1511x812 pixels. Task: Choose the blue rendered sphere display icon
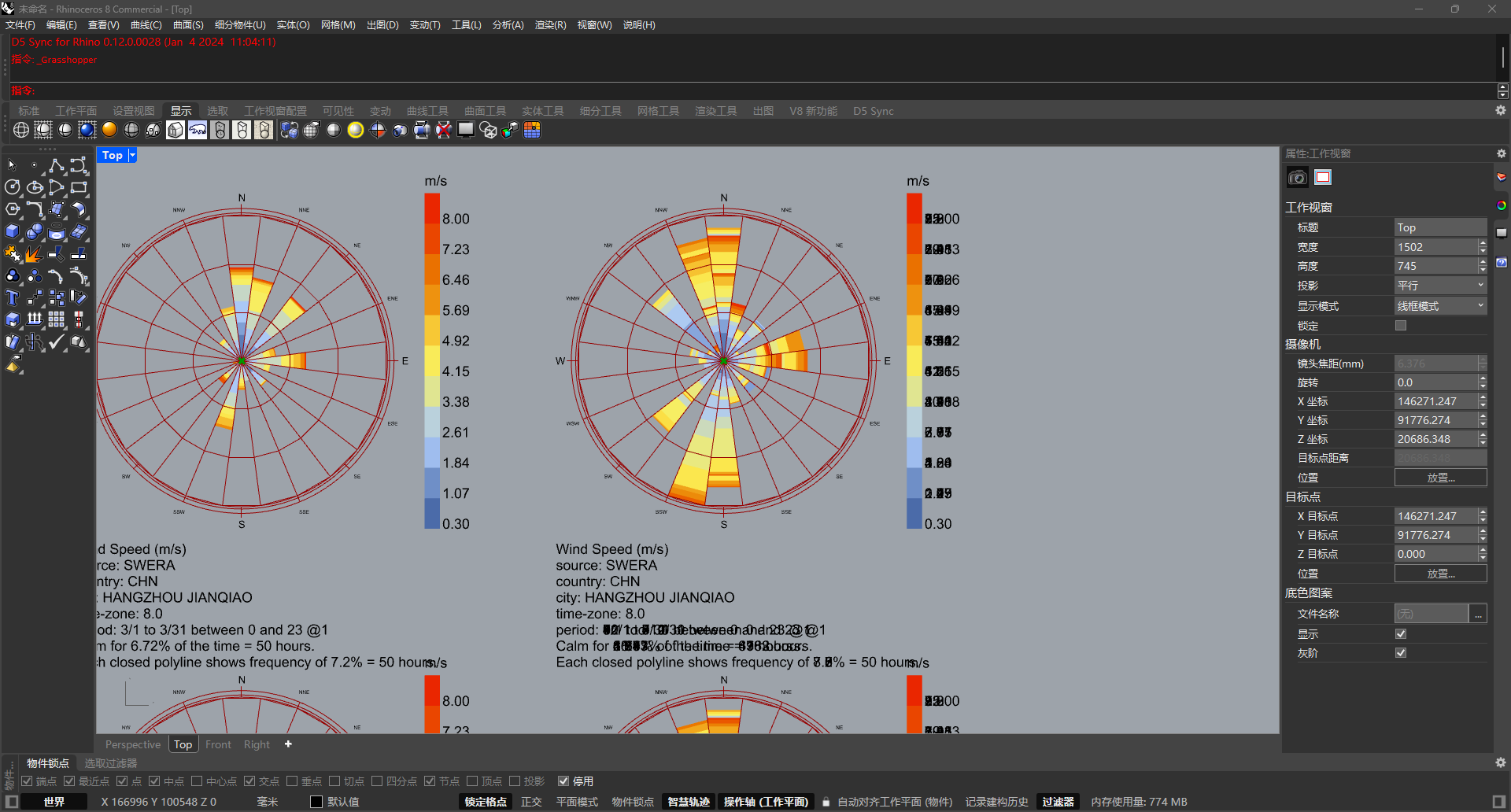[87, 130]
